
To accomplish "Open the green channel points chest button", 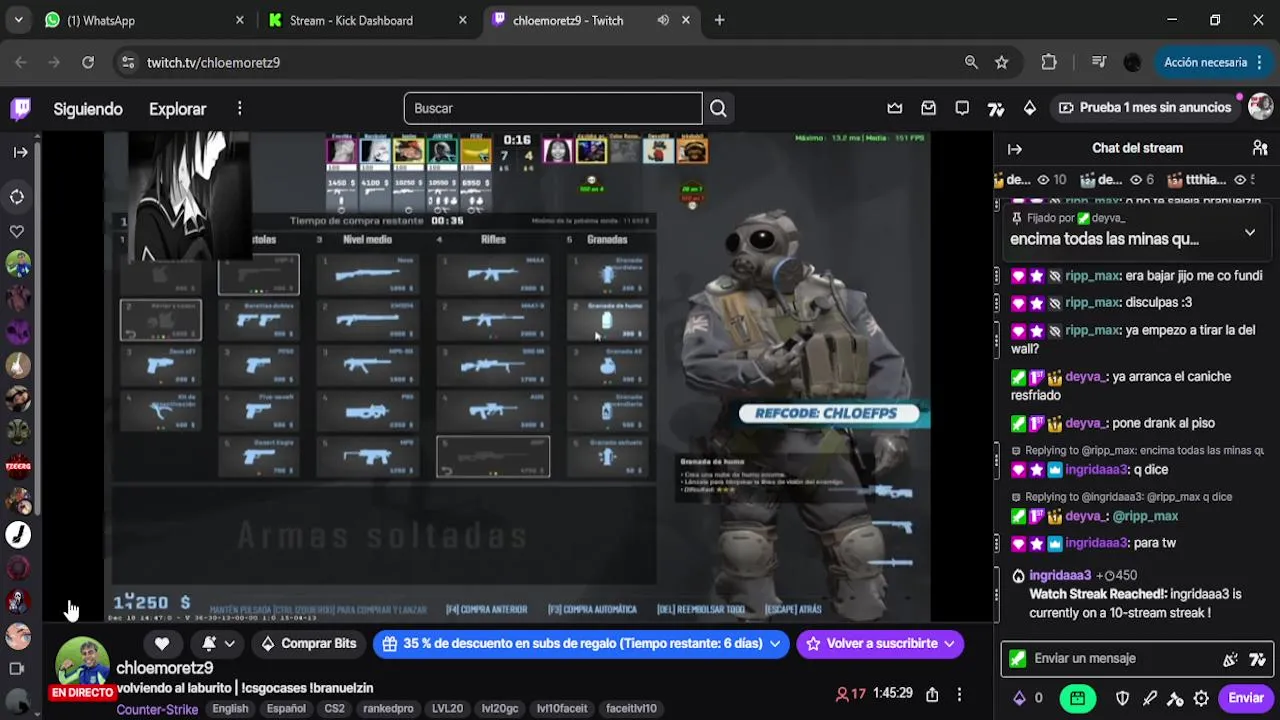I will (x=1077, y=698).
